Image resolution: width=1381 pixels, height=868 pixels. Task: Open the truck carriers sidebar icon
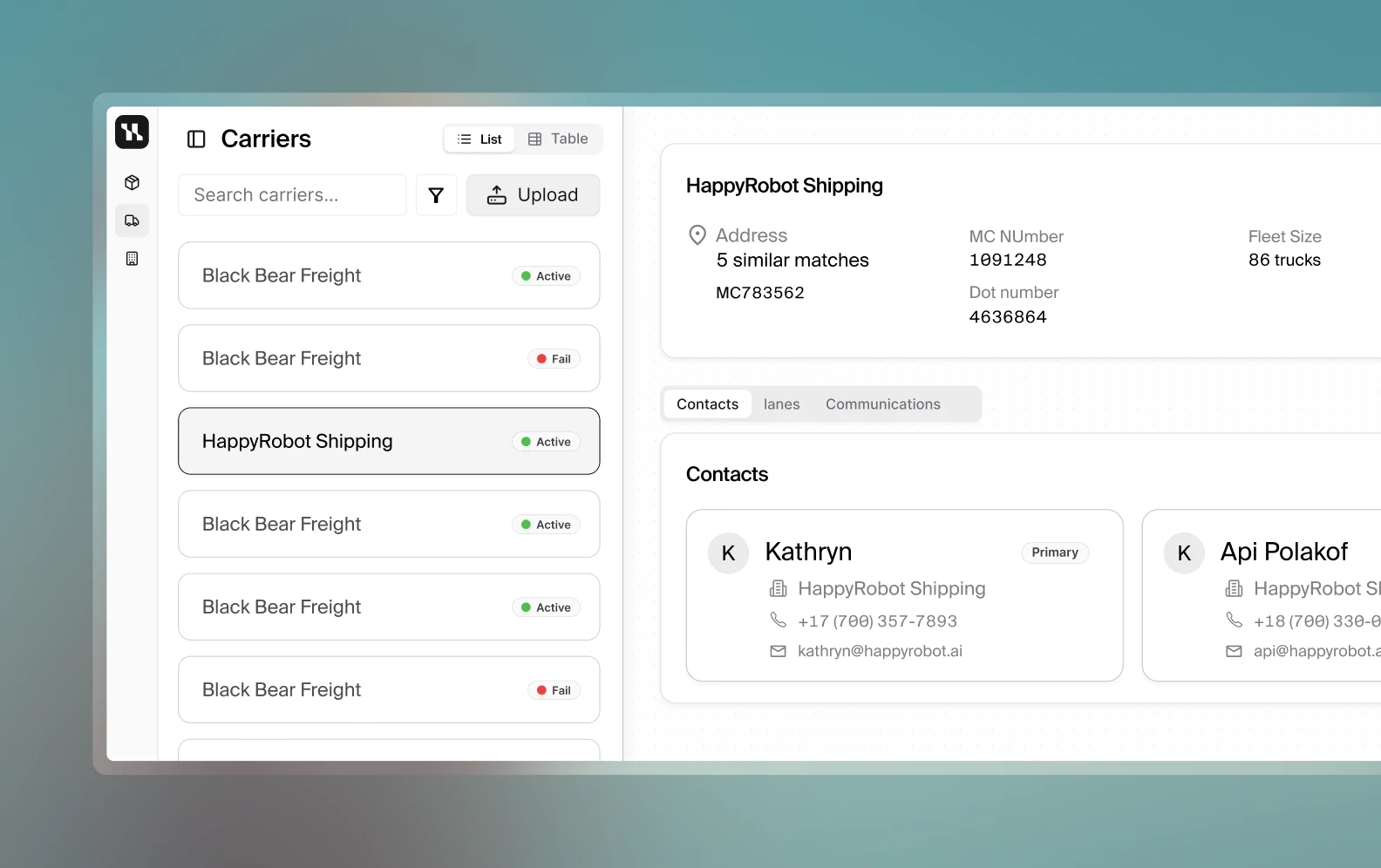132,220
